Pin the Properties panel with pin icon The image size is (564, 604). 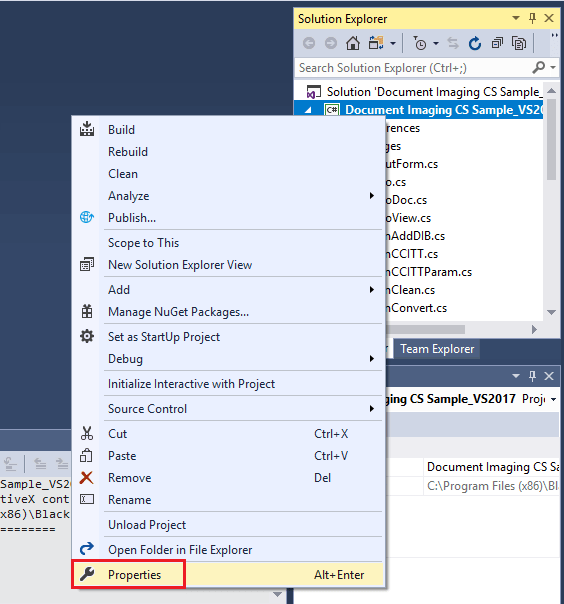pyautogui.click(x=532, y=376)
